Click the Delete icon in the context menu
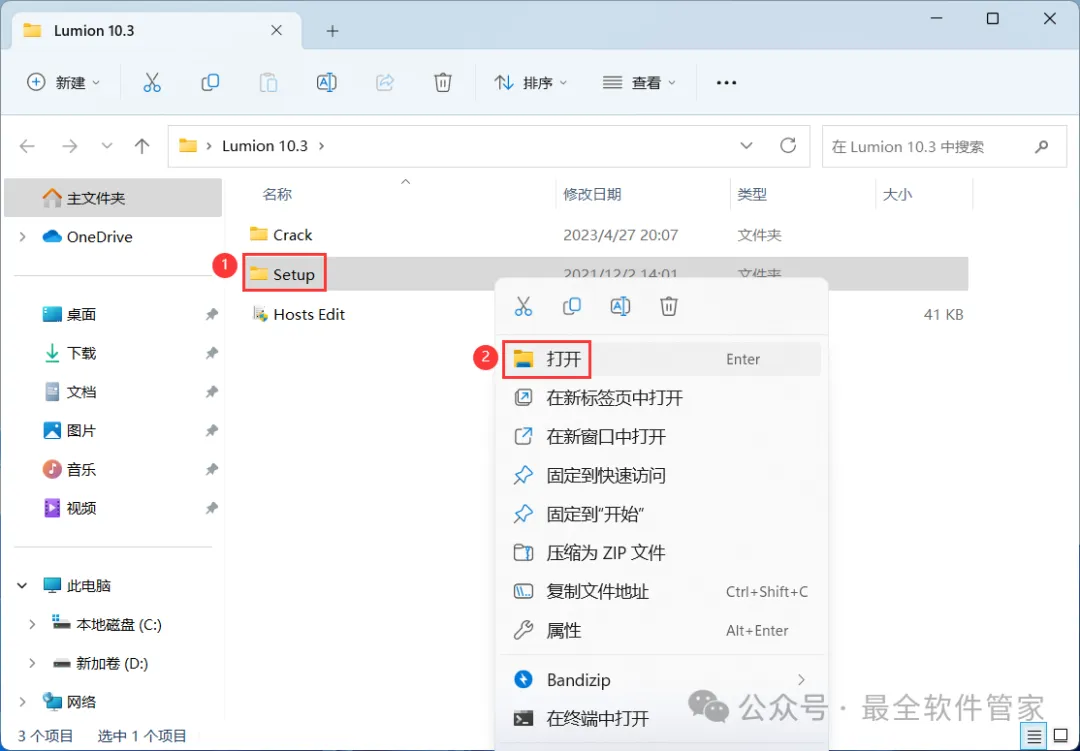The image size is (1080, 751). [669, 306]
